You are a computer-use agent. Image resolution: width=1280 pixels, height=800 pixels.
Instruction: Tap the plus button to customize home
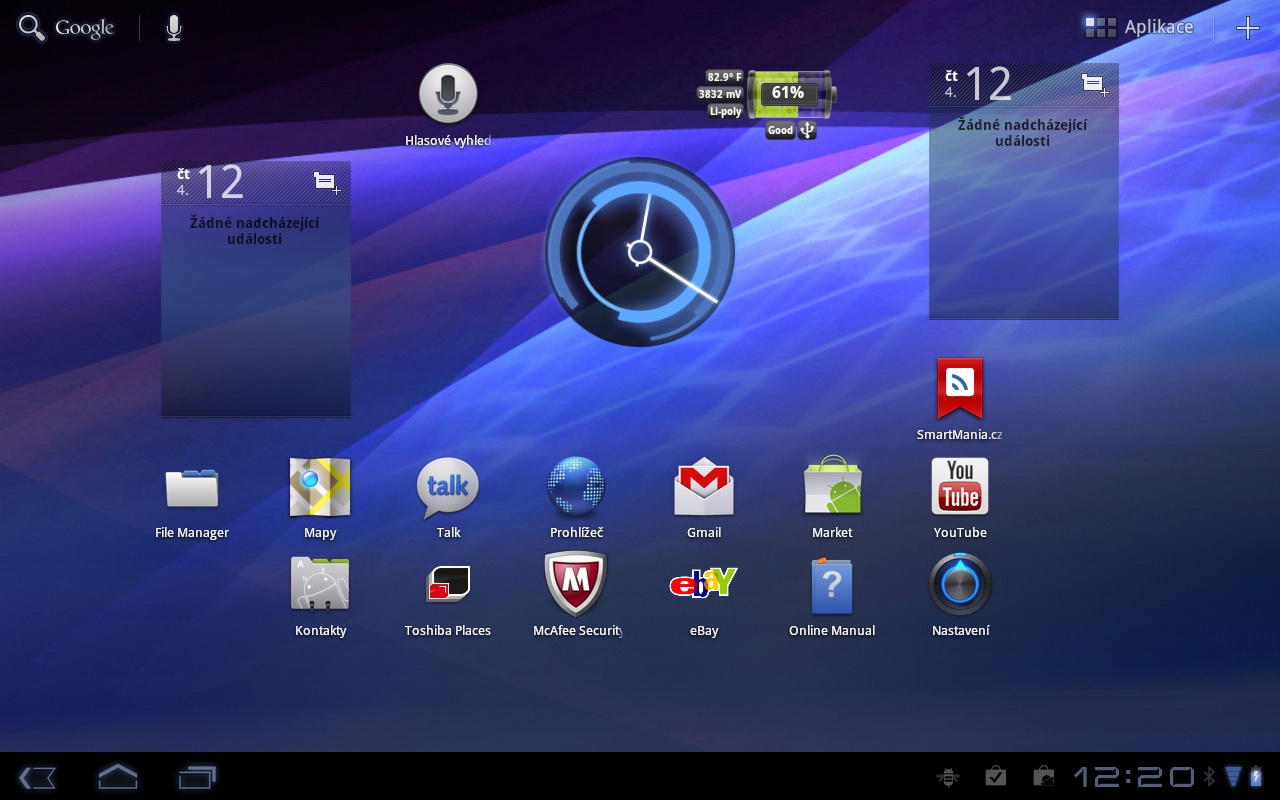pos(1248,28)
